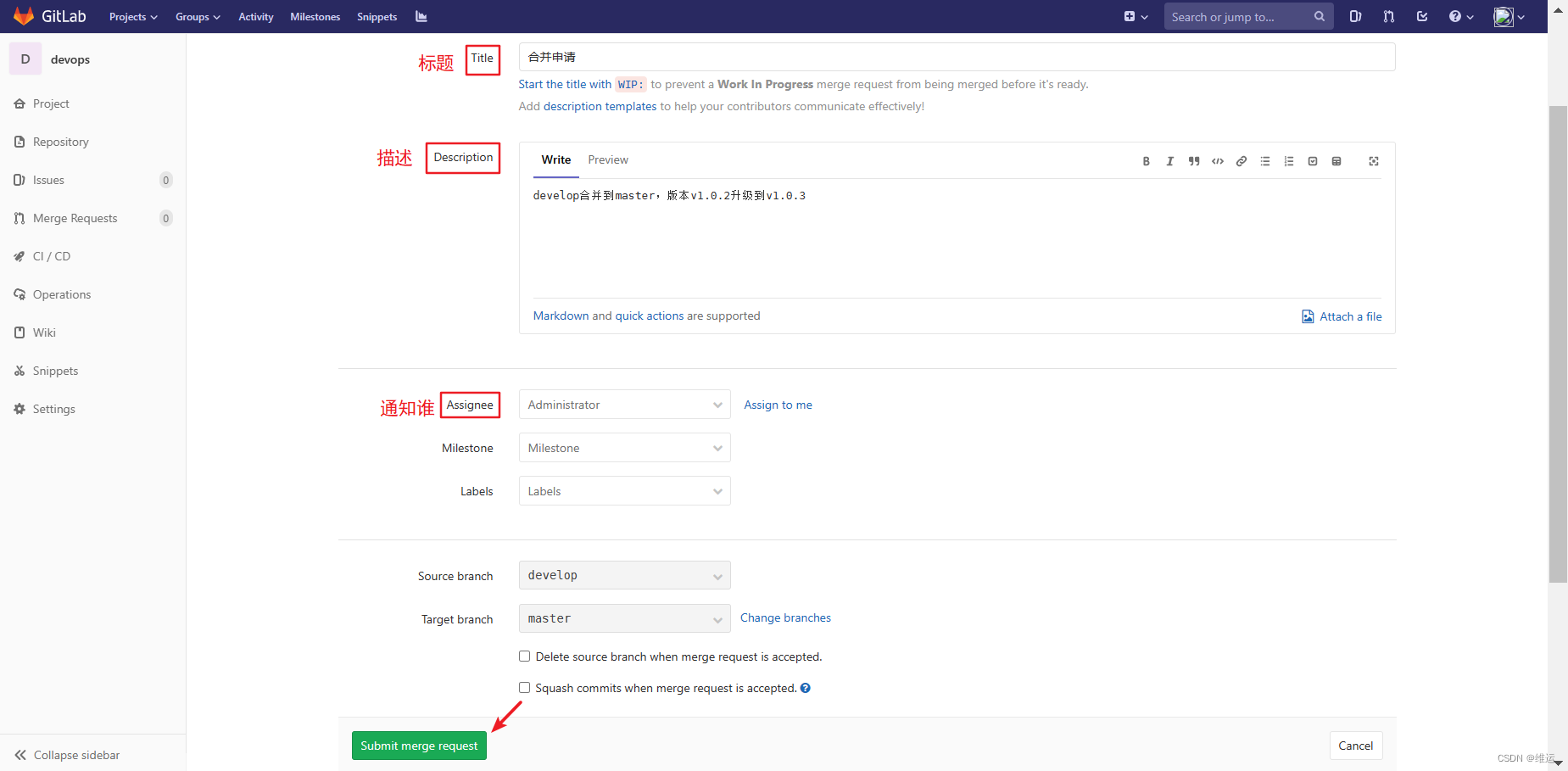This screenshot has height=771, width=1568.
Task: Open Merge Requests in the sidebar
Action: coord(93,218)
